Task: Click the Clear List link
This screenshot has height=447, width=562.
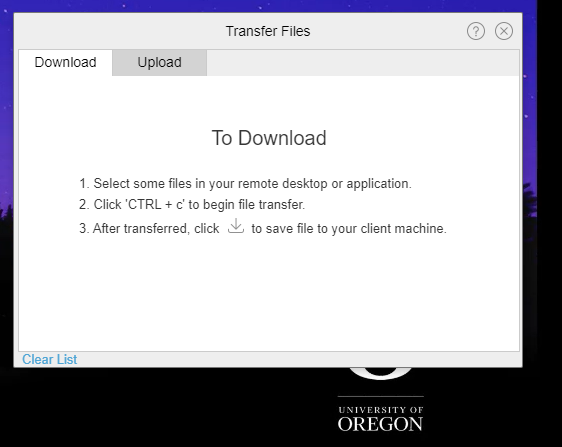Action: click(49, 359)
